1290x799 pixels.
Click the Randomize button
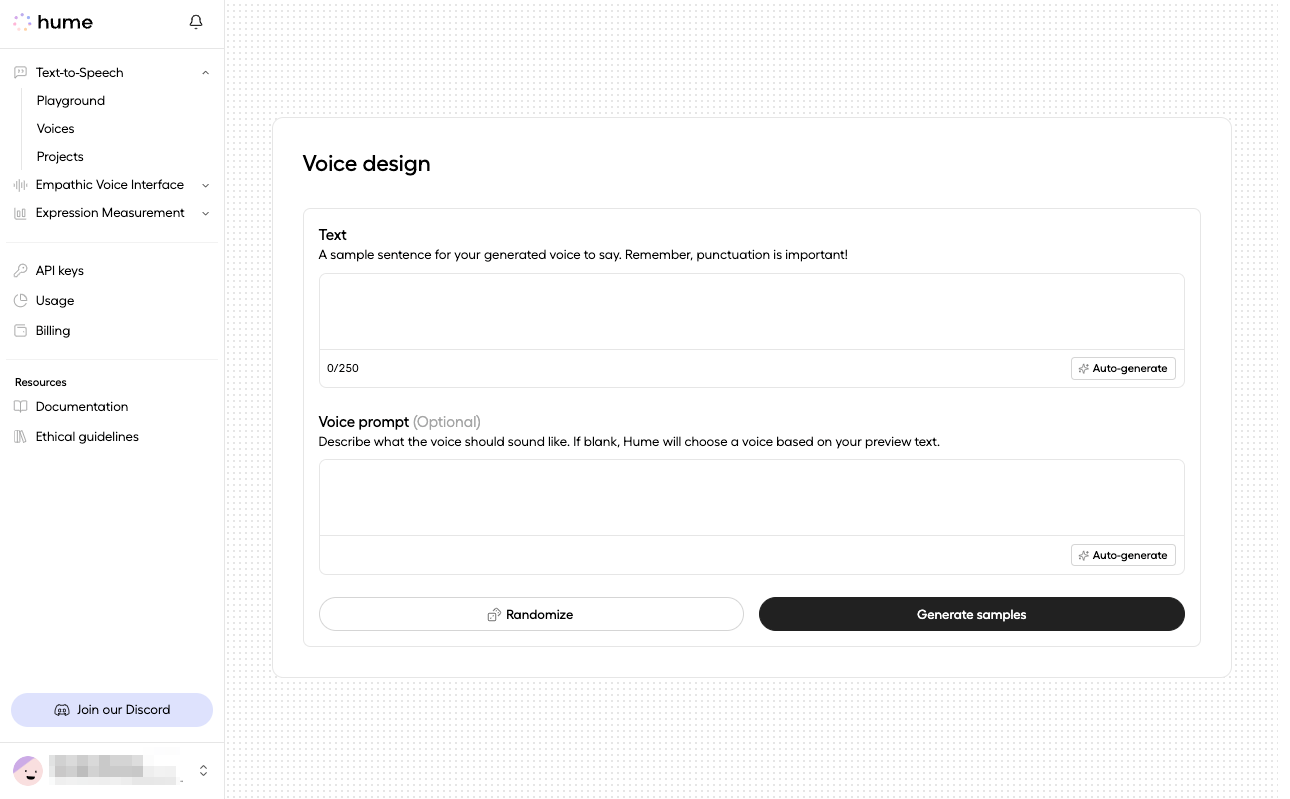(x=531, y=614)
